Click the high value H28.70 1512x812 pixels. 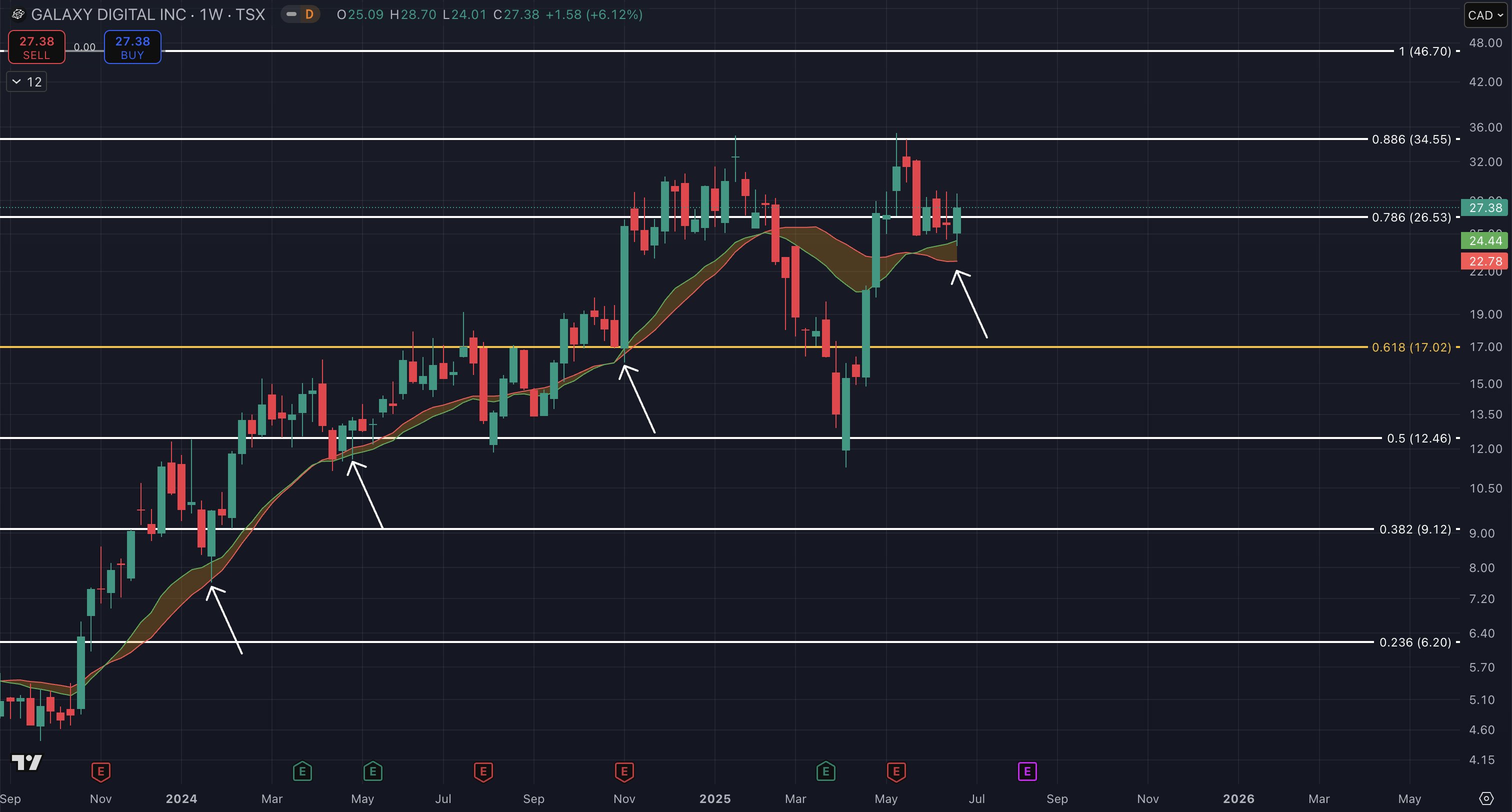point(413,14)
